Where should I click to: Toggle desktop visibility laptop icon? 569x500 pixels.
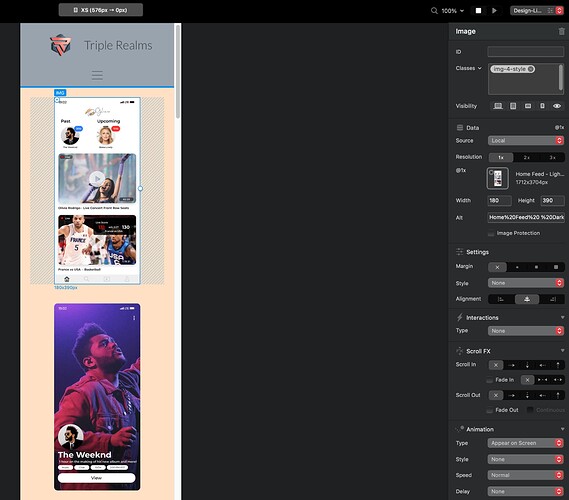(498, 106)
